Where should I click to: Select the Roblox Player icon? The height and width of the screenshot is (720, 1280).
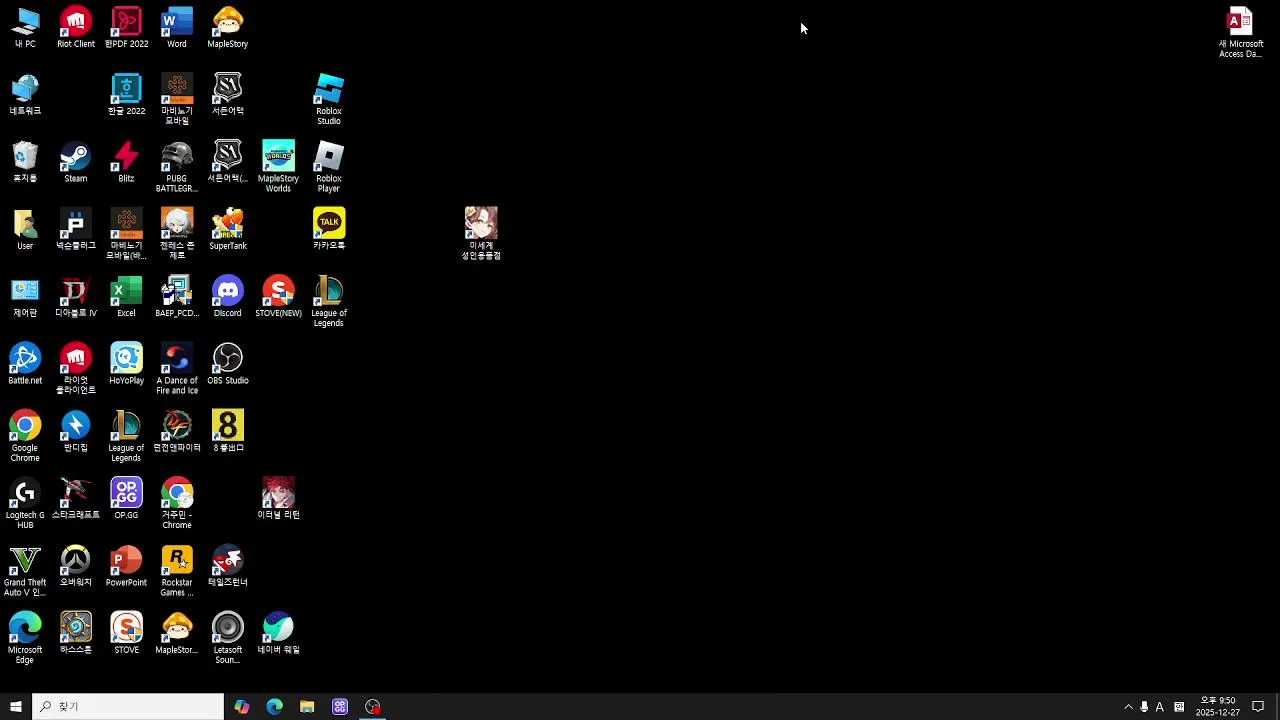tap(329, 167)
